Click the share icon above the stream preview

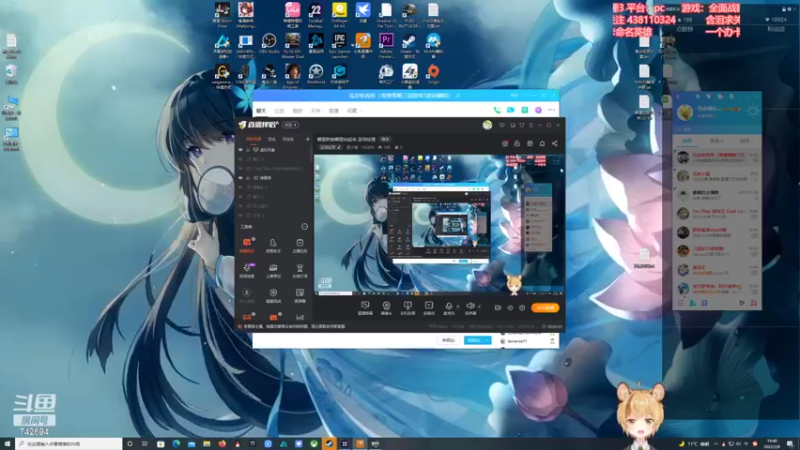555,143
